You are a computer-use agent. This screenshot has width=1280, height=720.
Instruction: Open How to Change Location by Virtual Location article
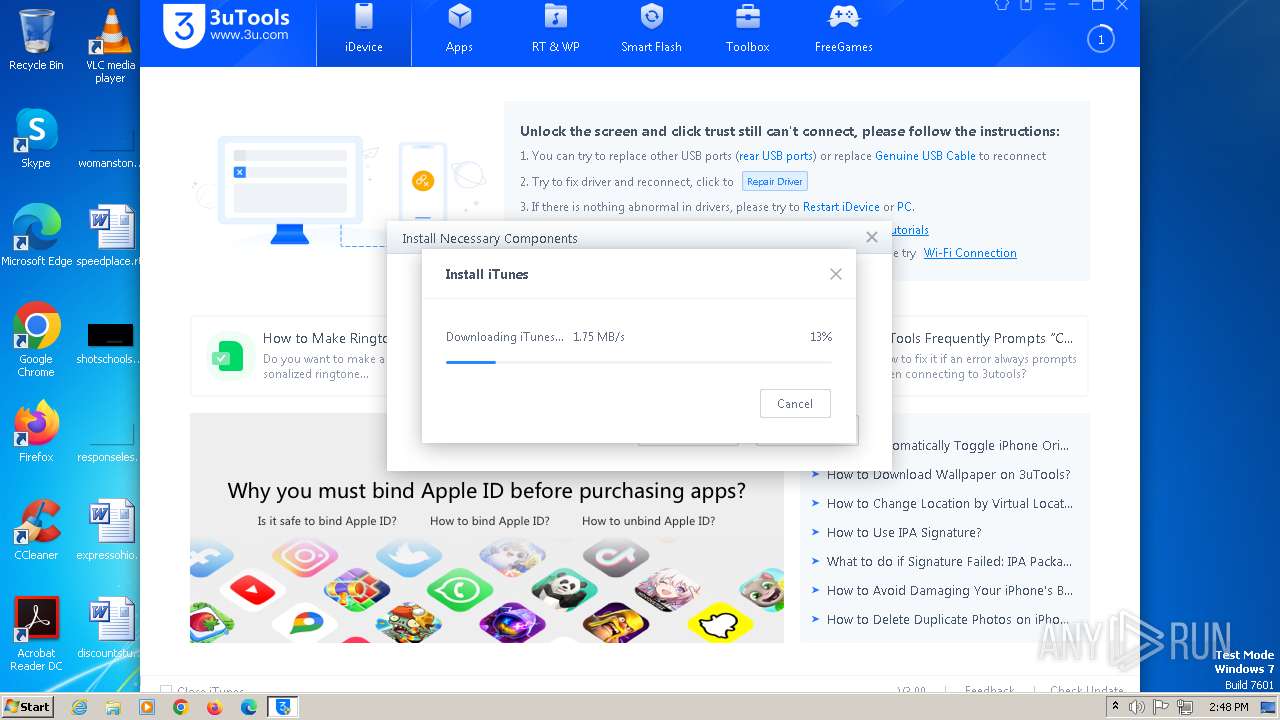(x=949, y=504)
